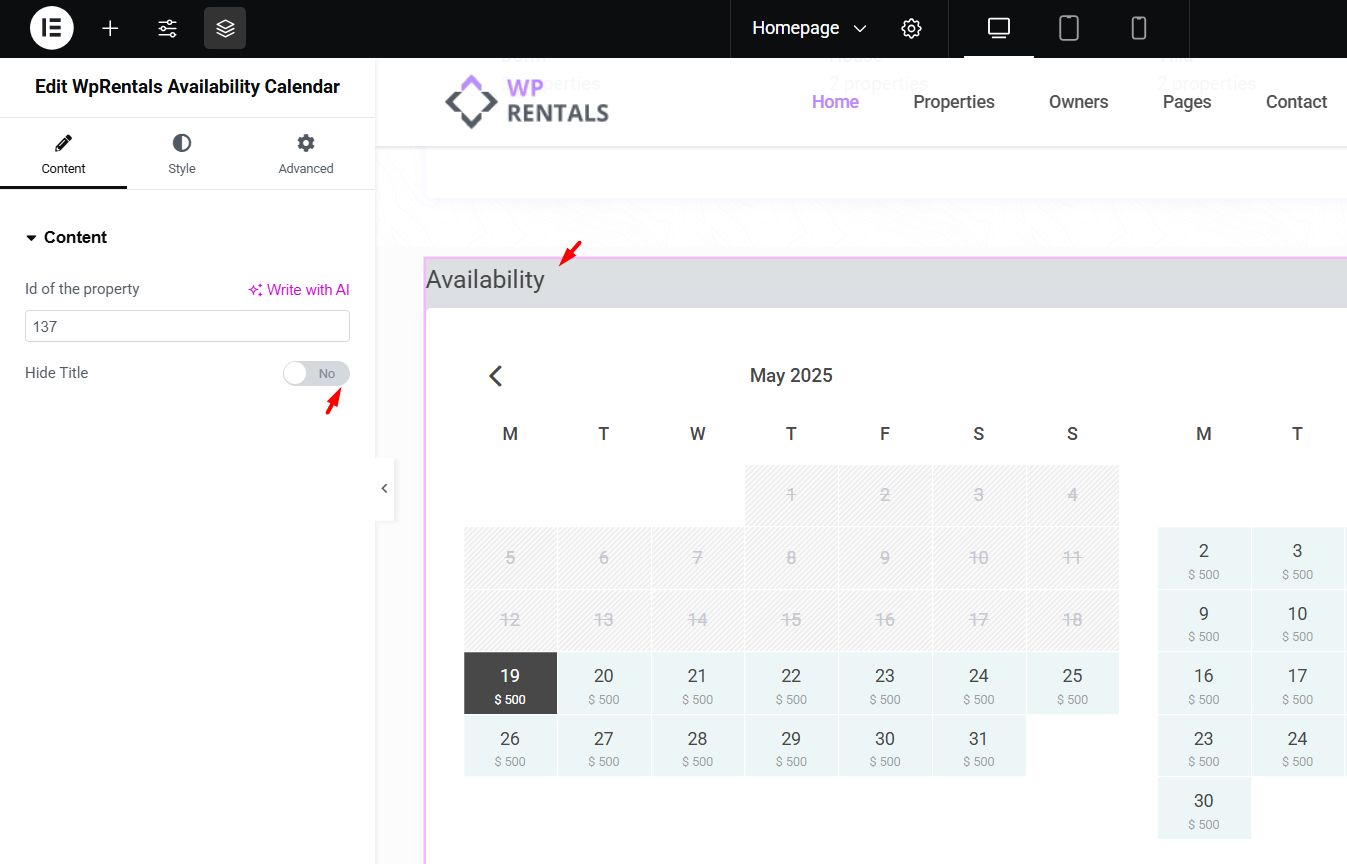The width and height of the screenshot is (1347, 864).
Task: Go to previous month in calendar
Action: [x=495, y=376]
